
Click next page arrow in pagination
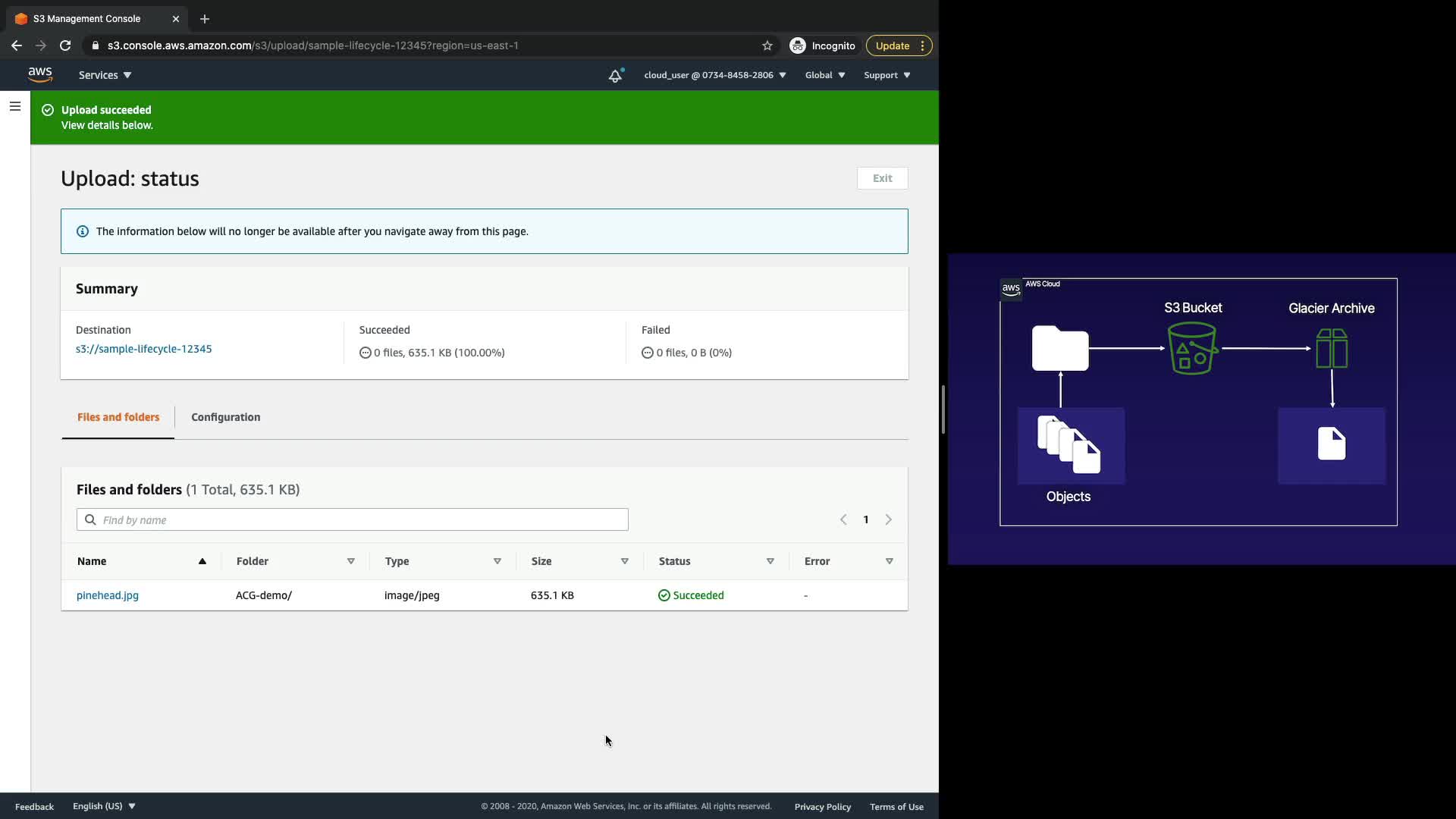point(889,519)
